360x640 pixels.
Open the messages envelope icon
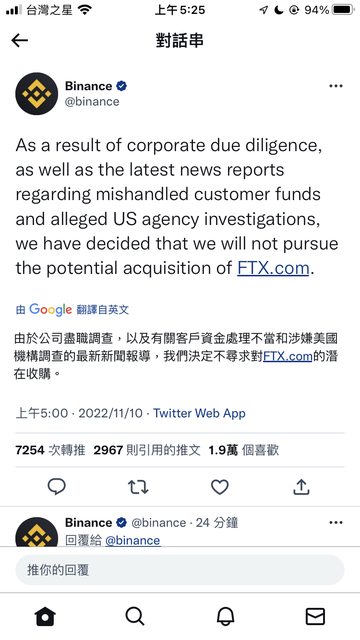316,616
